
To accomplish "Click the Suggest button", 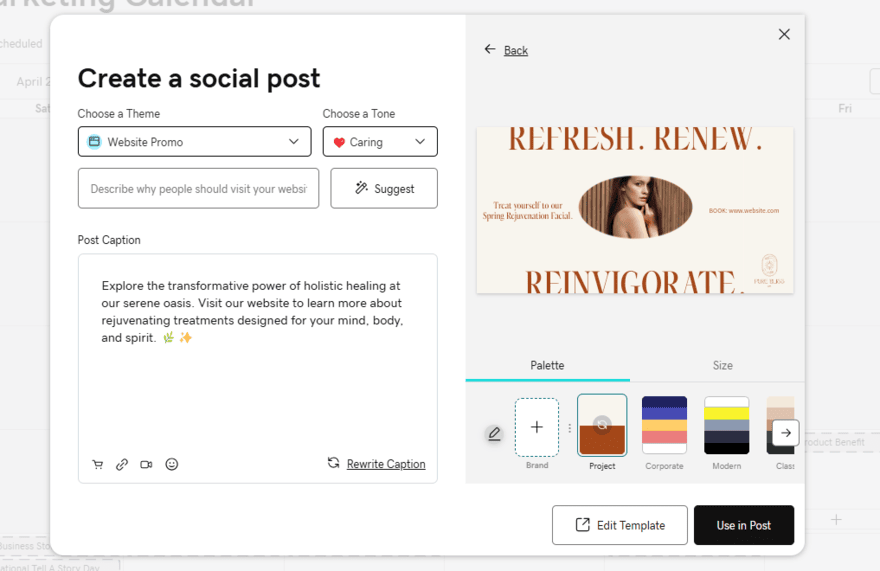I will [x=384, y=189].
